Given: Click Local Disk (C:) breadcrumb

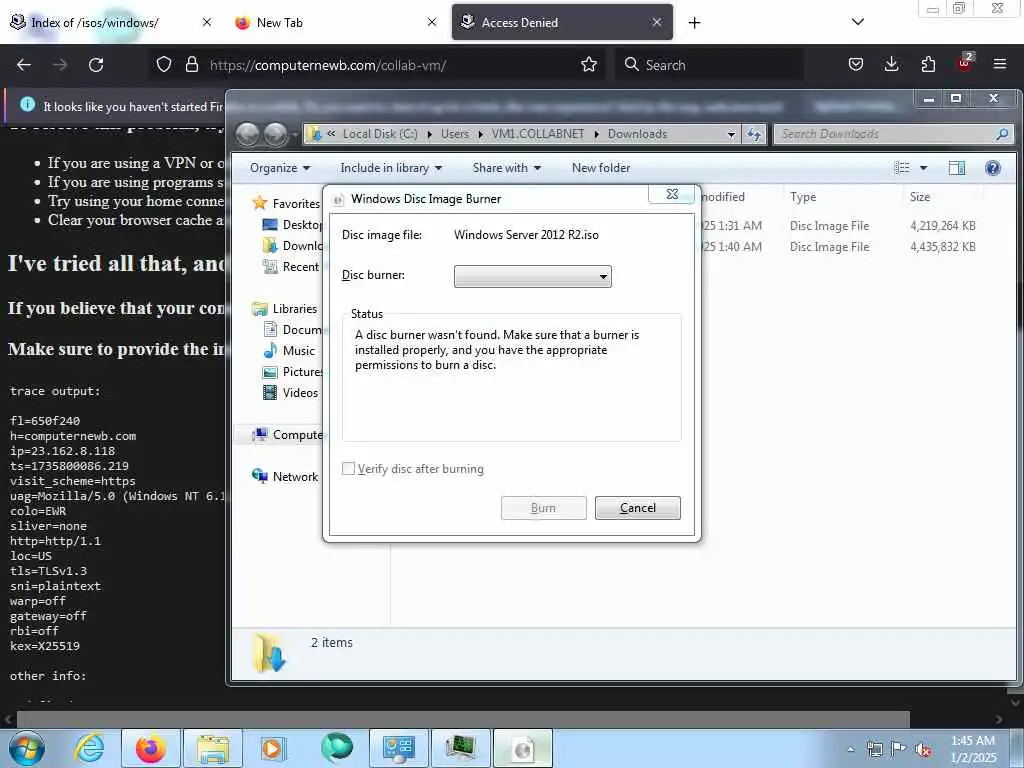Looking at the screenshot, I should pos(380,134).
